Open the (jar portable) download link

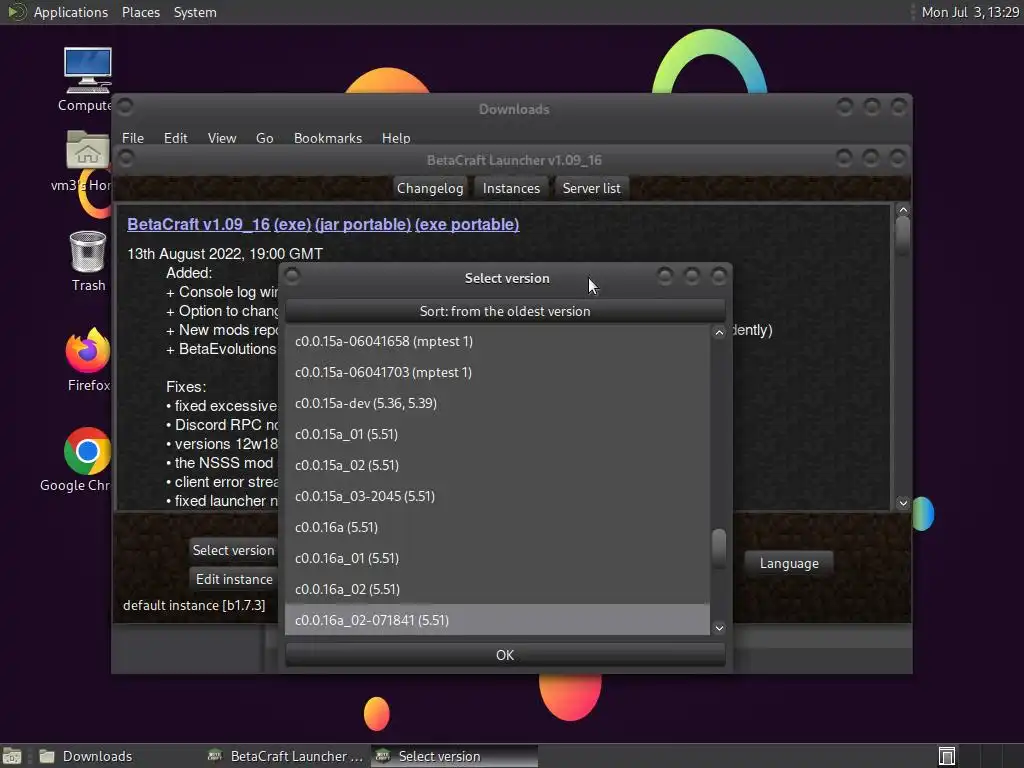tap(362, 224)
